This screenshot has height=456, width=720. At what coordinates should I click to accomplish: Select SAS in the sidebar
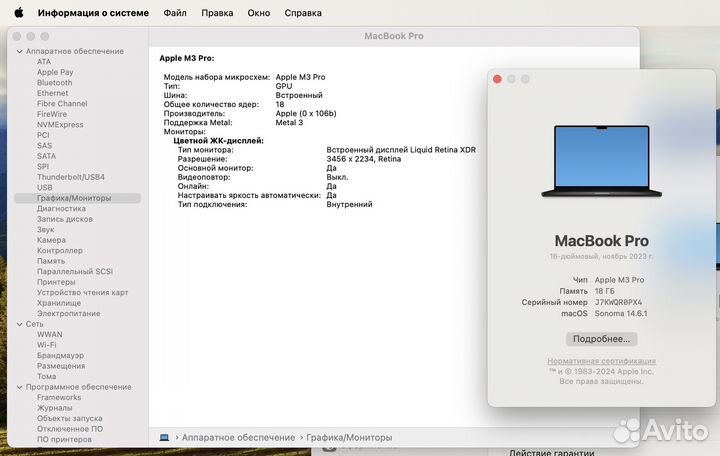point(45,146)
